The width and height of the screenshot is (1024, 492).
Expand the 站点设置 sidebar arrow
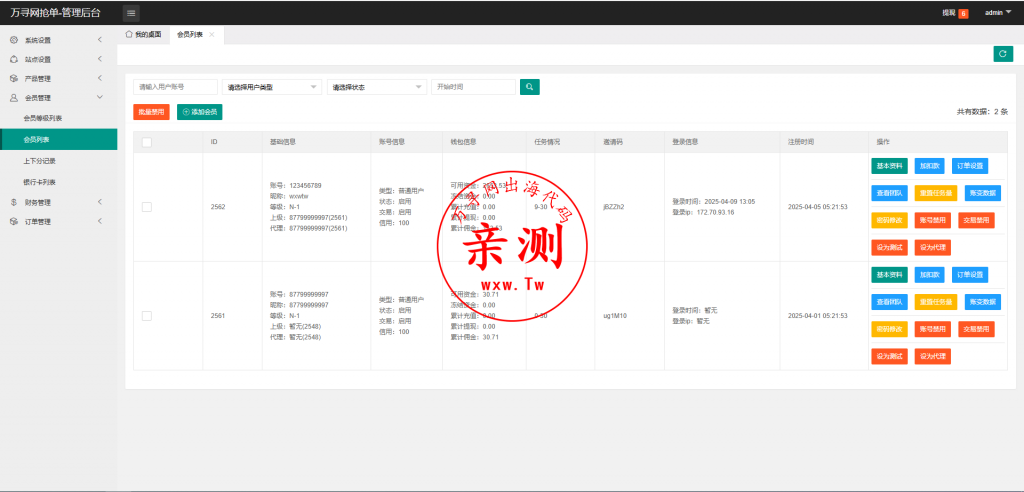(100, 59)
